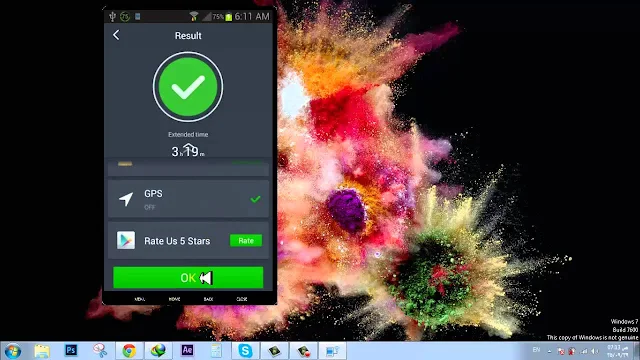Open the Windows Start menu

point(13,351)
